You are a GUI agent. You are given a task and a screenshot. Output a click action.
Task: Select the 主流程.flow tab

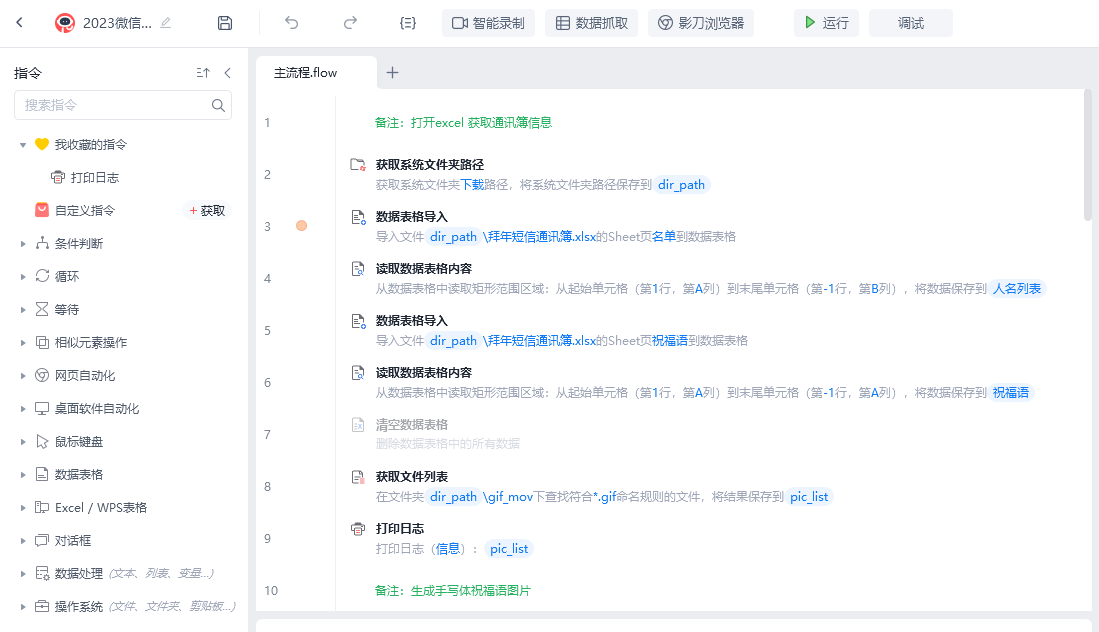coord(316,73)
